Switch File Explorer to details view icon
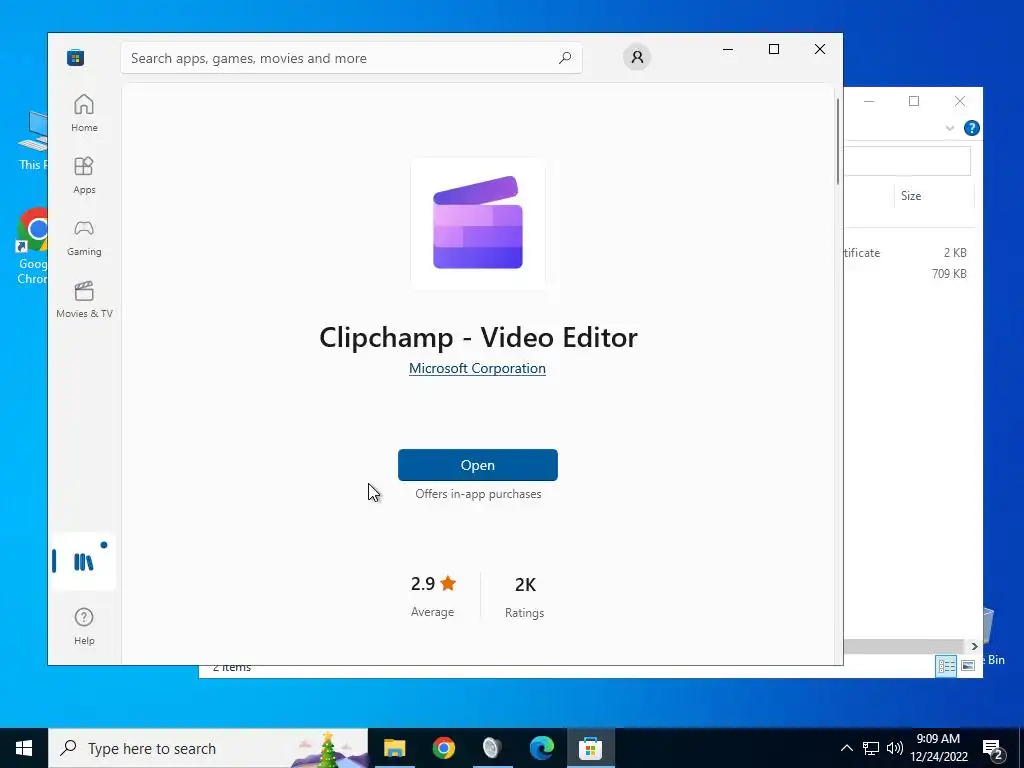The height and width of the screenshot is (768, 1024). pos(946,665)
